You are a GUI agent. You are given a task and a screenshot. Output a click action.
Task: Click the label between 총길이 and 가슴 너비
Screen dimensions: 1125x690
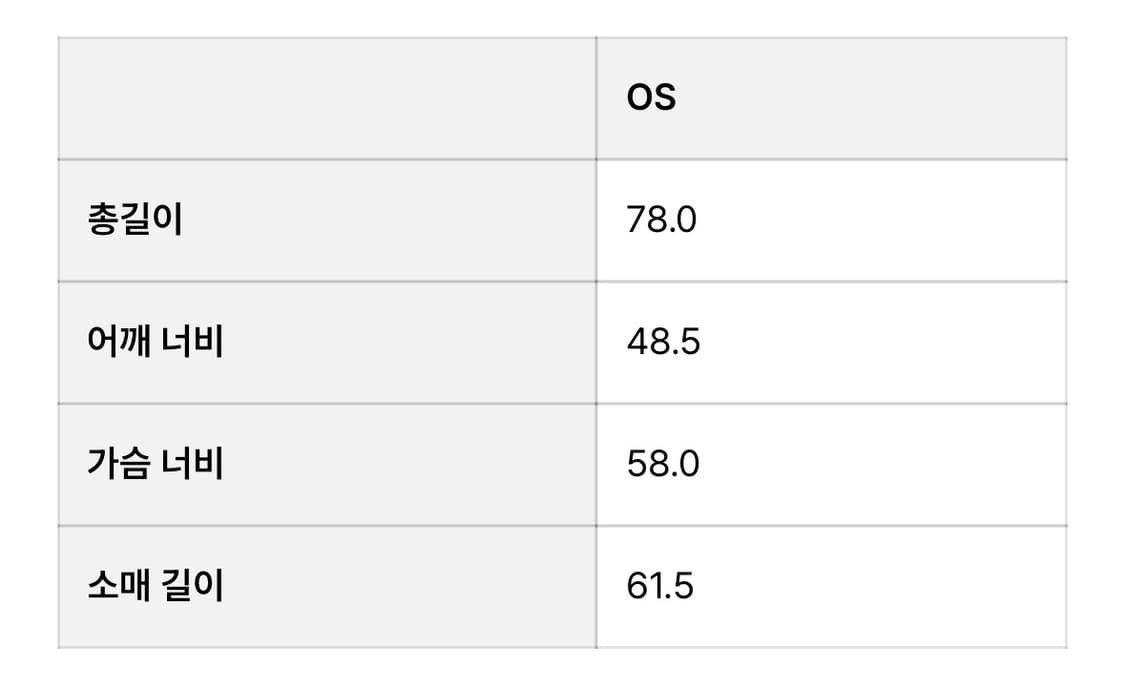point(155,342)
